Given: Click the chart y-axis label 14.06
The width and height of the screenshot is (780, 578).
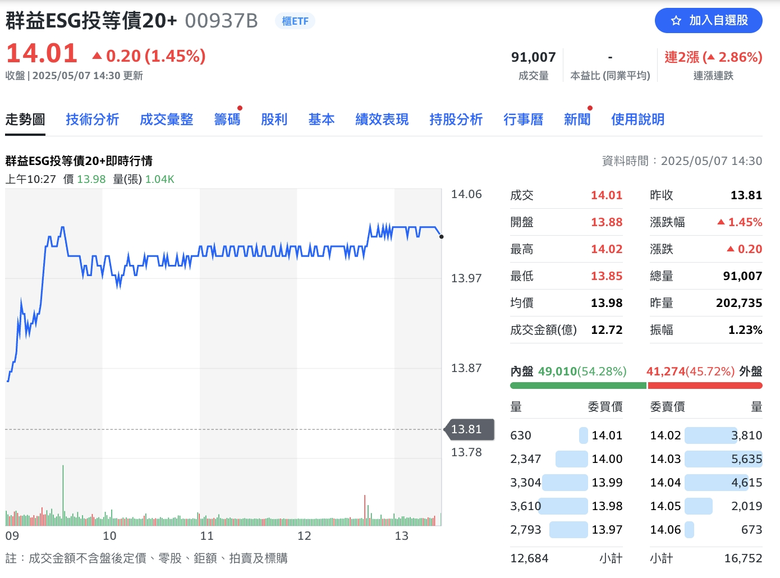Looking at the screenshot, I should 466,194.
